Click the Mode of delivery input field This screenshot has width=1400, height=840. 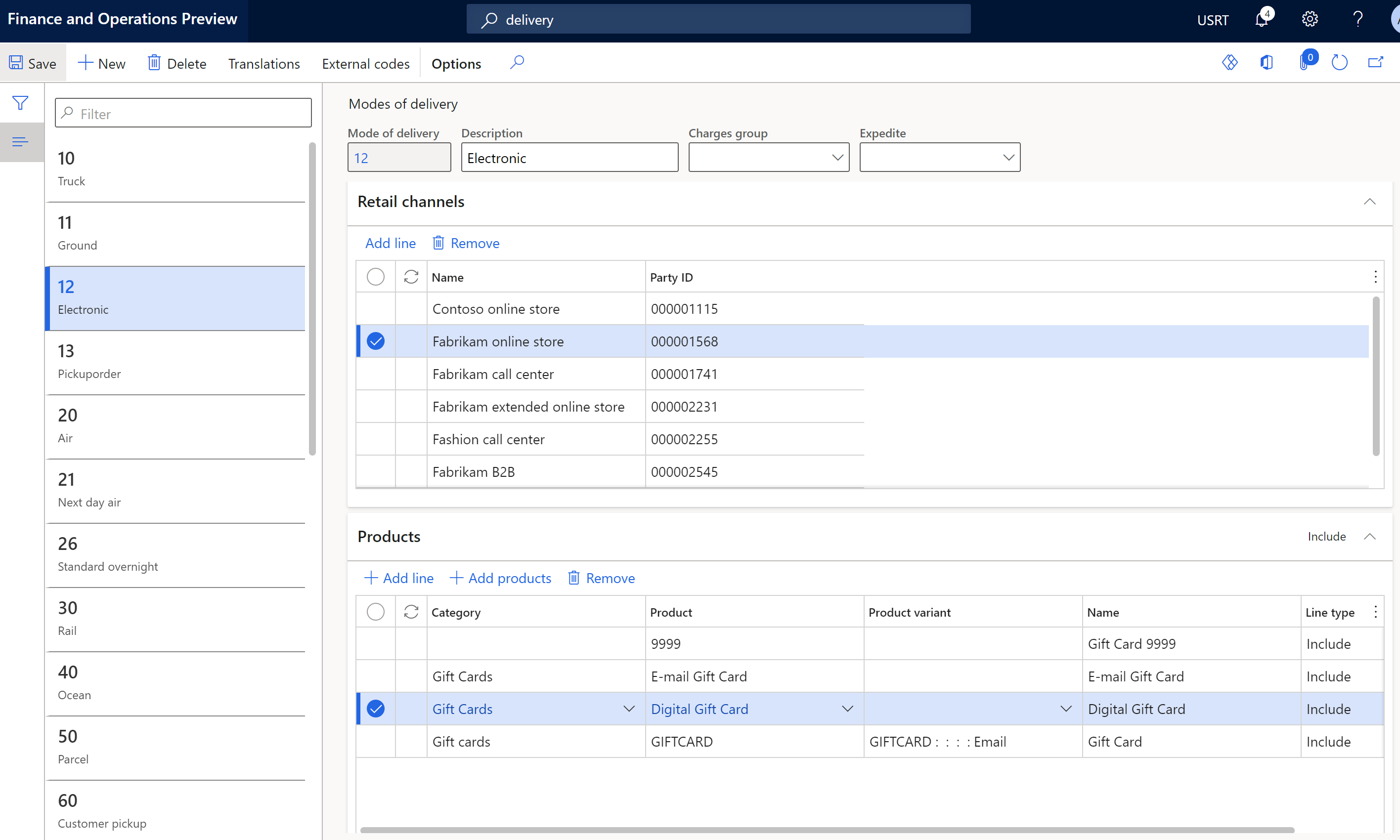[x=399, y=157]
